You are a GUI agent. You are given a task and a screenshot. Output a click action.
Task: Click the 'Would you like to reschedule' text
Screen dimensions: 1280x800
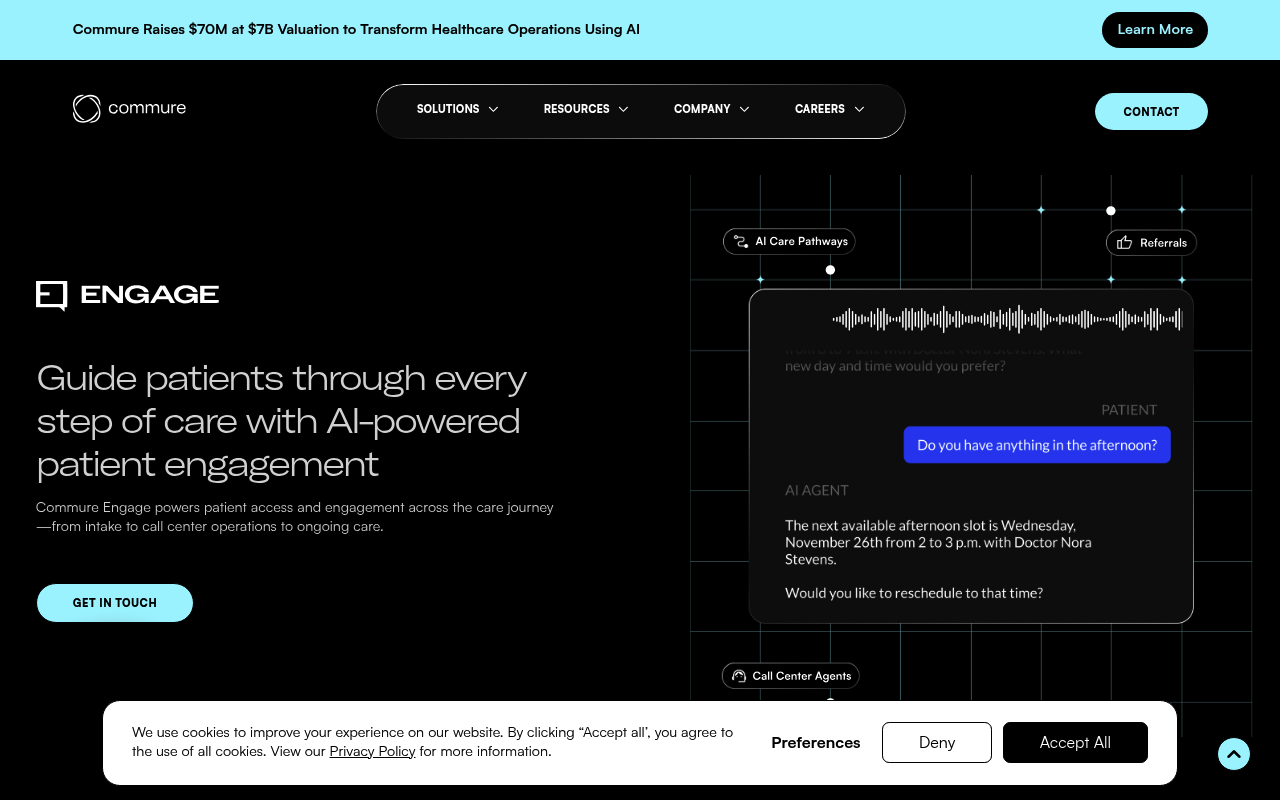click(914, 593)
